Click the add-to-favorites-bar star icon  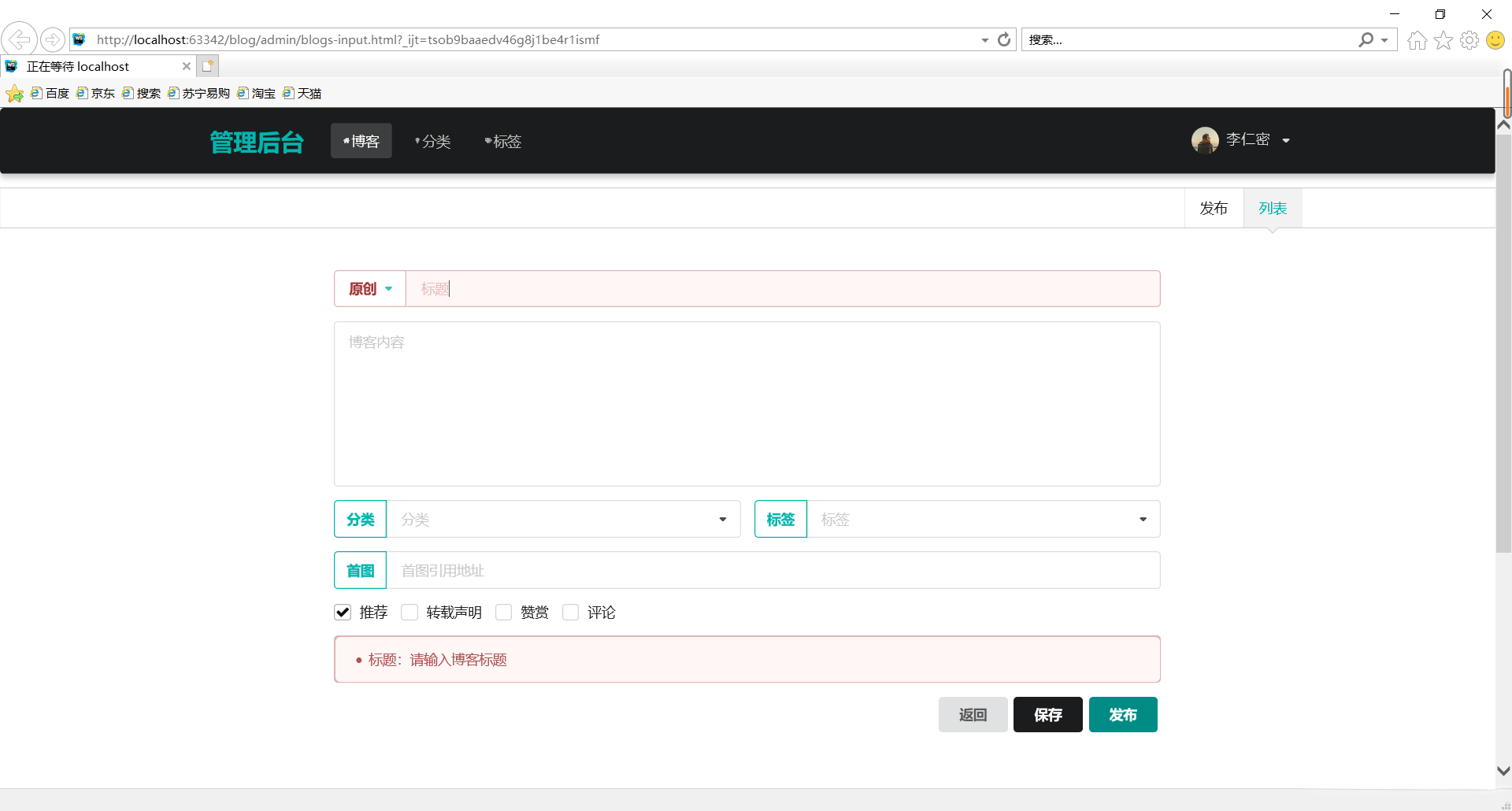(x=14, y=94)
